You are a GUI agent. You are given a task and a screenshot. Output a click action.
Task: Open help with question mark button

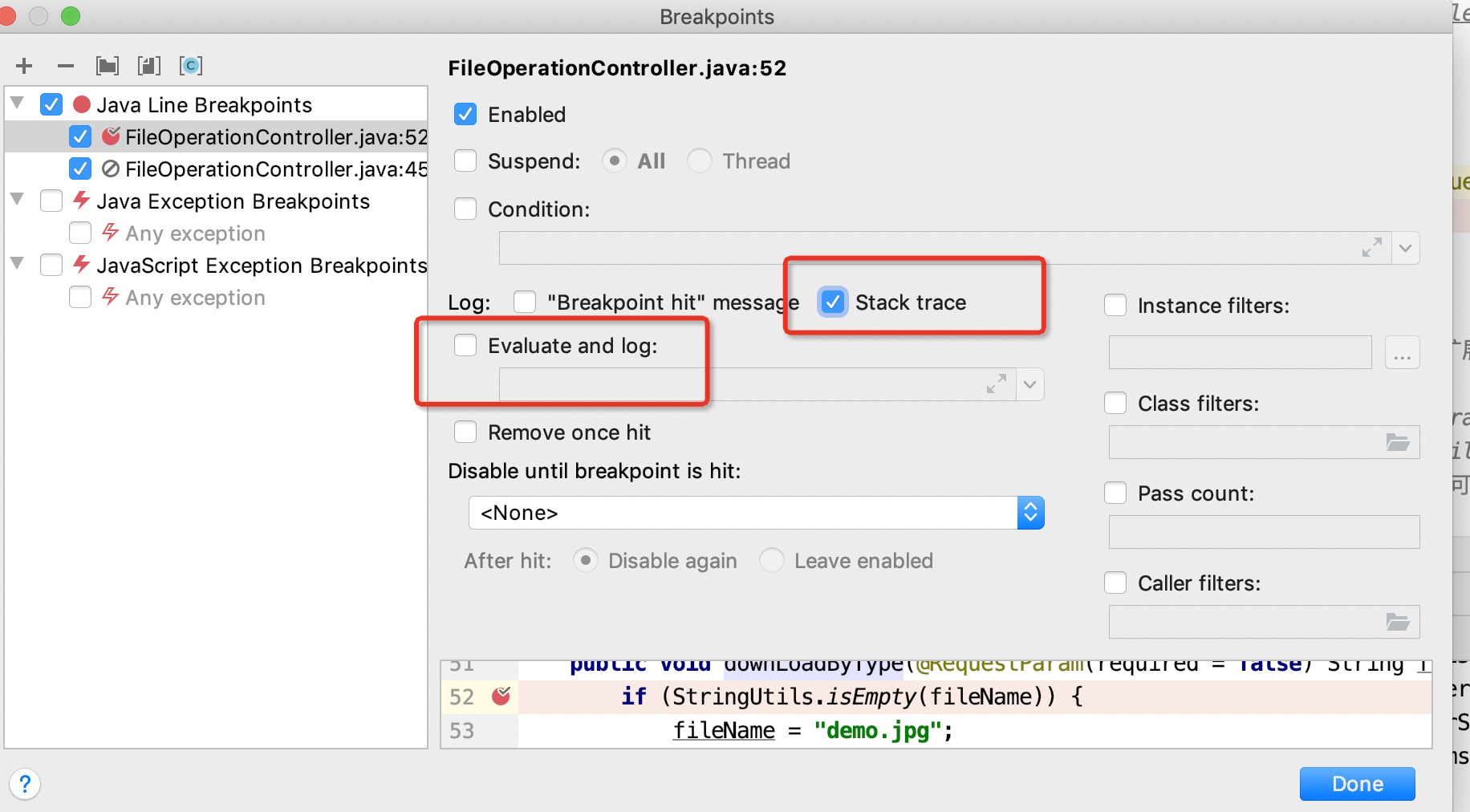pyautogui.click(x=25, y=784)
